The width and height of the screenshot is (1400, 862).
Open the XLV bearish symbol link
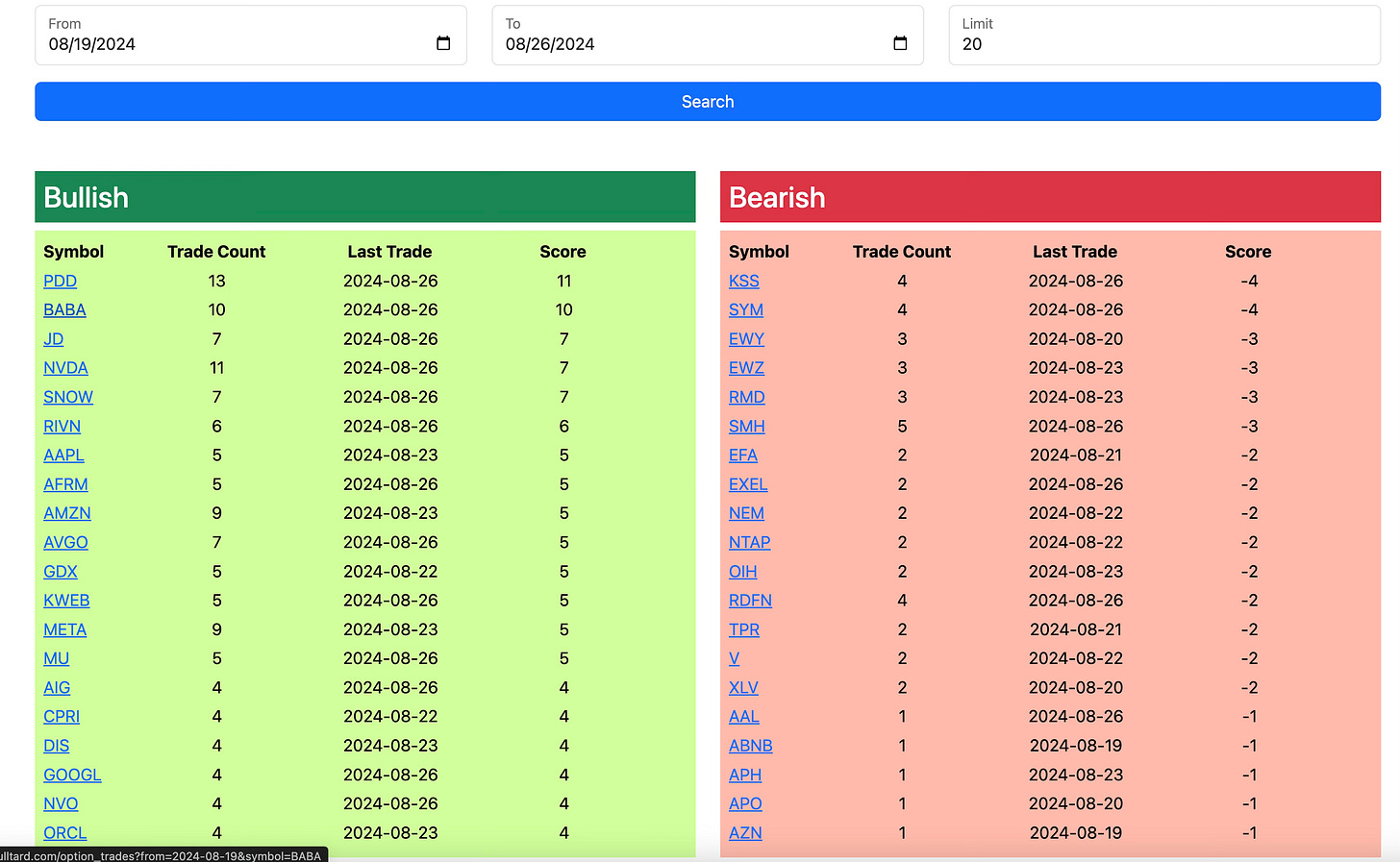click(x=743, y=687)
